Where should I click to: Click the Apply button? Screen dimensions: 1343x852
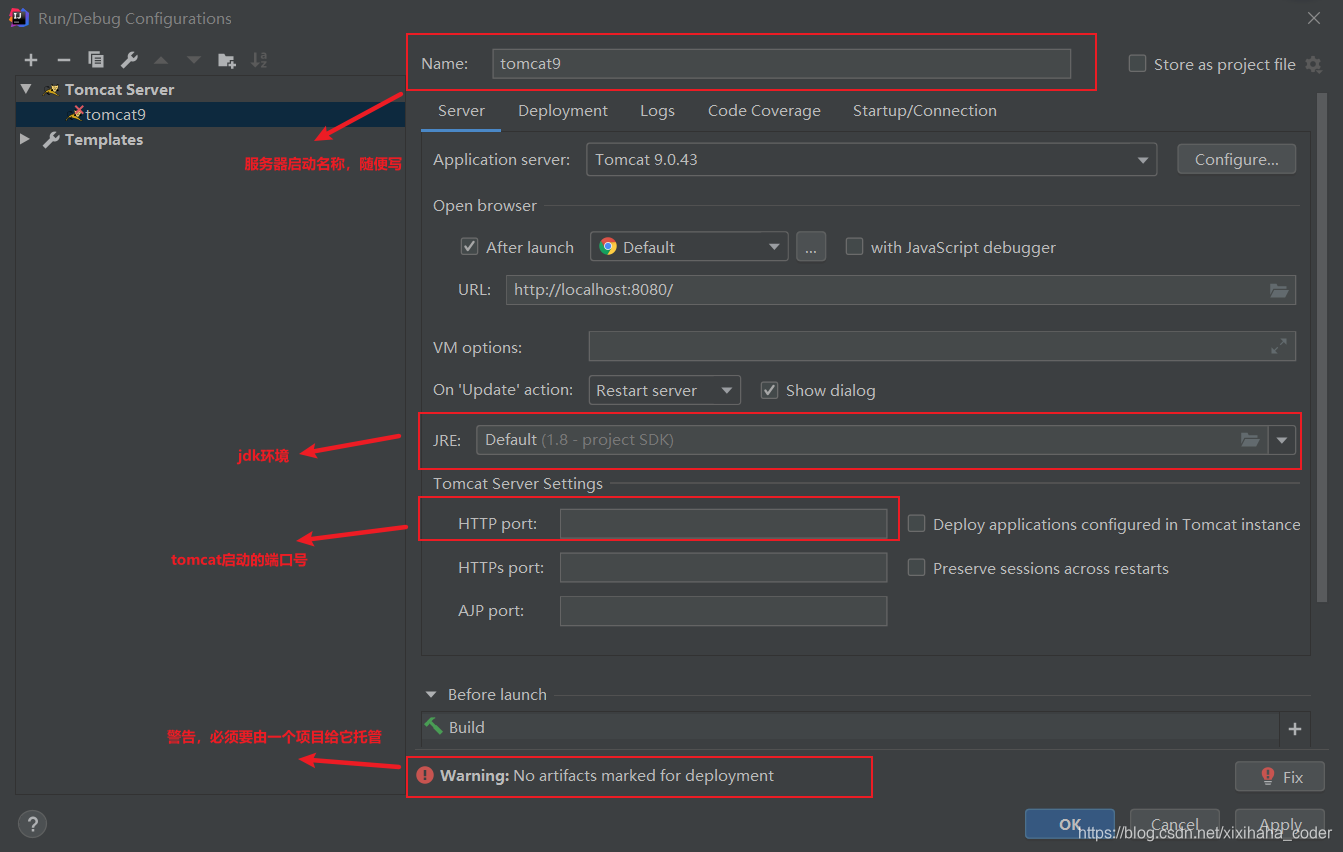(x=1280, y=824)
